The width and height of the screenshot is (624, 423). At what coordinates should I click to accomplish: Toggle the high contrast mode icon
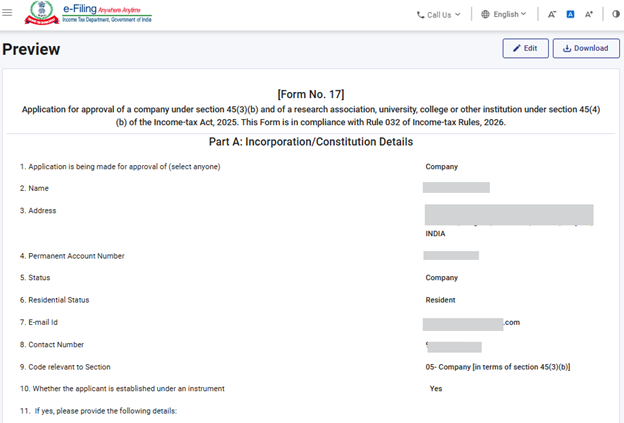615,15
